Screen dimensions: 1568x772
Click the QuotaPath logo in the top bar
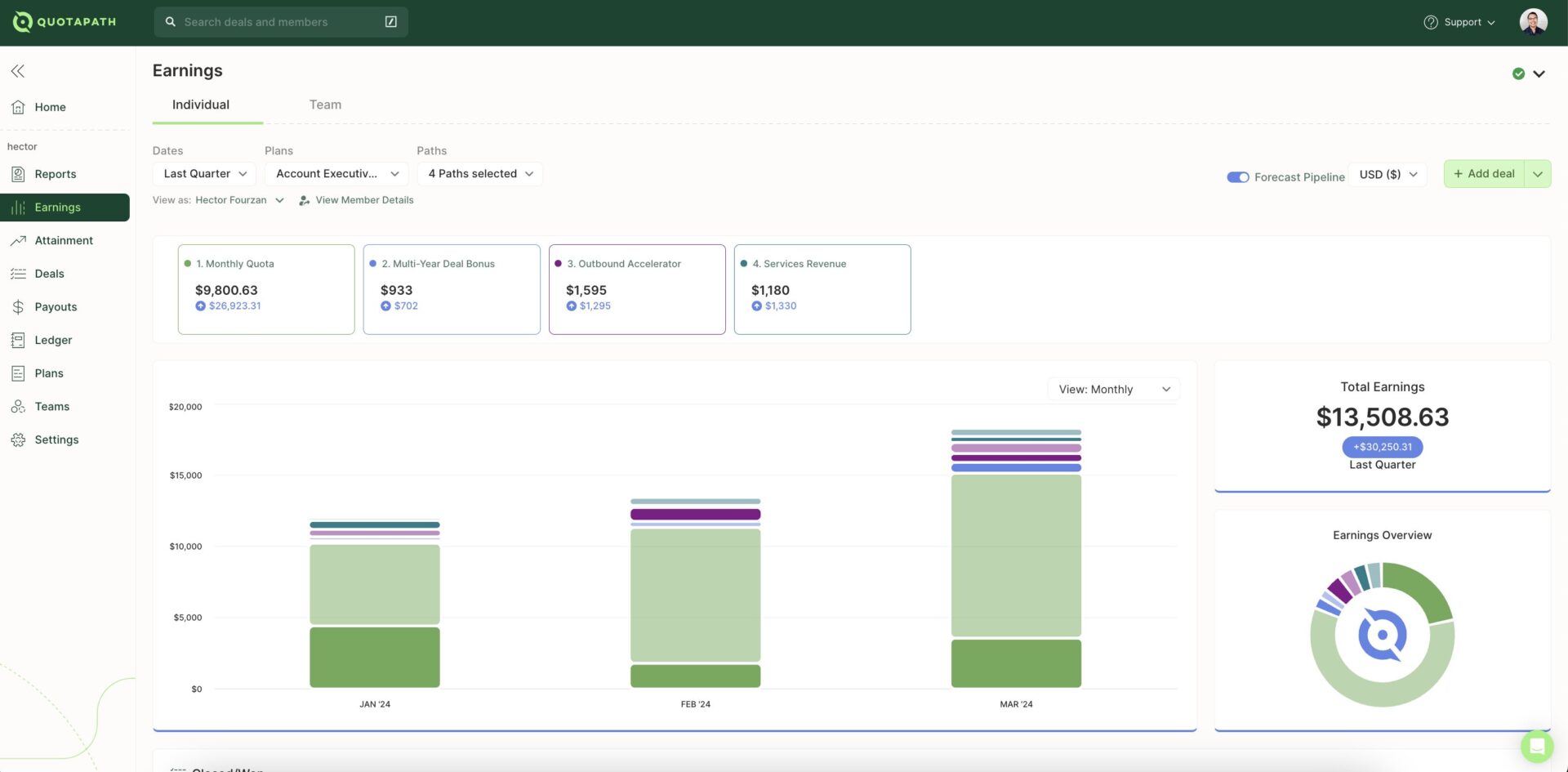[x=64, y=21]
